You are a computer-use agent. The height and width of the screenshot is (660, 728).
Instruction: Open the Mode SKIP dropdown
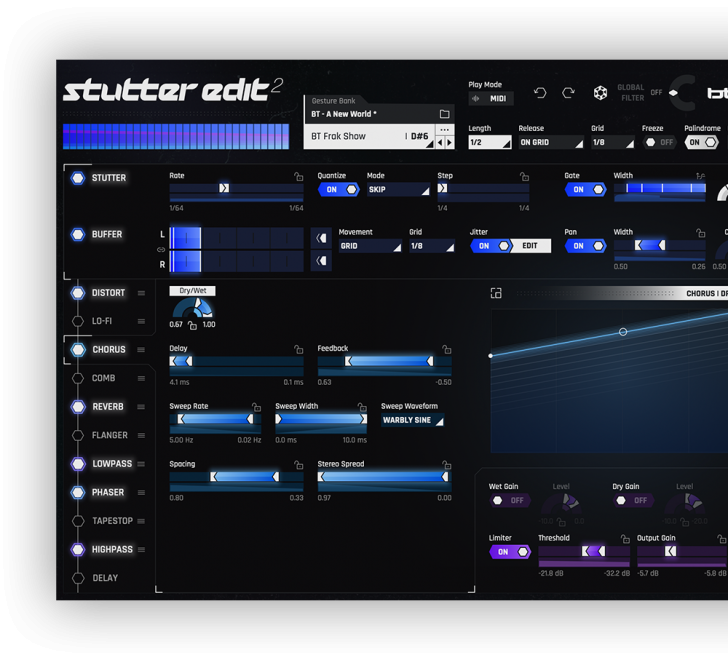[x=398, y=189]
